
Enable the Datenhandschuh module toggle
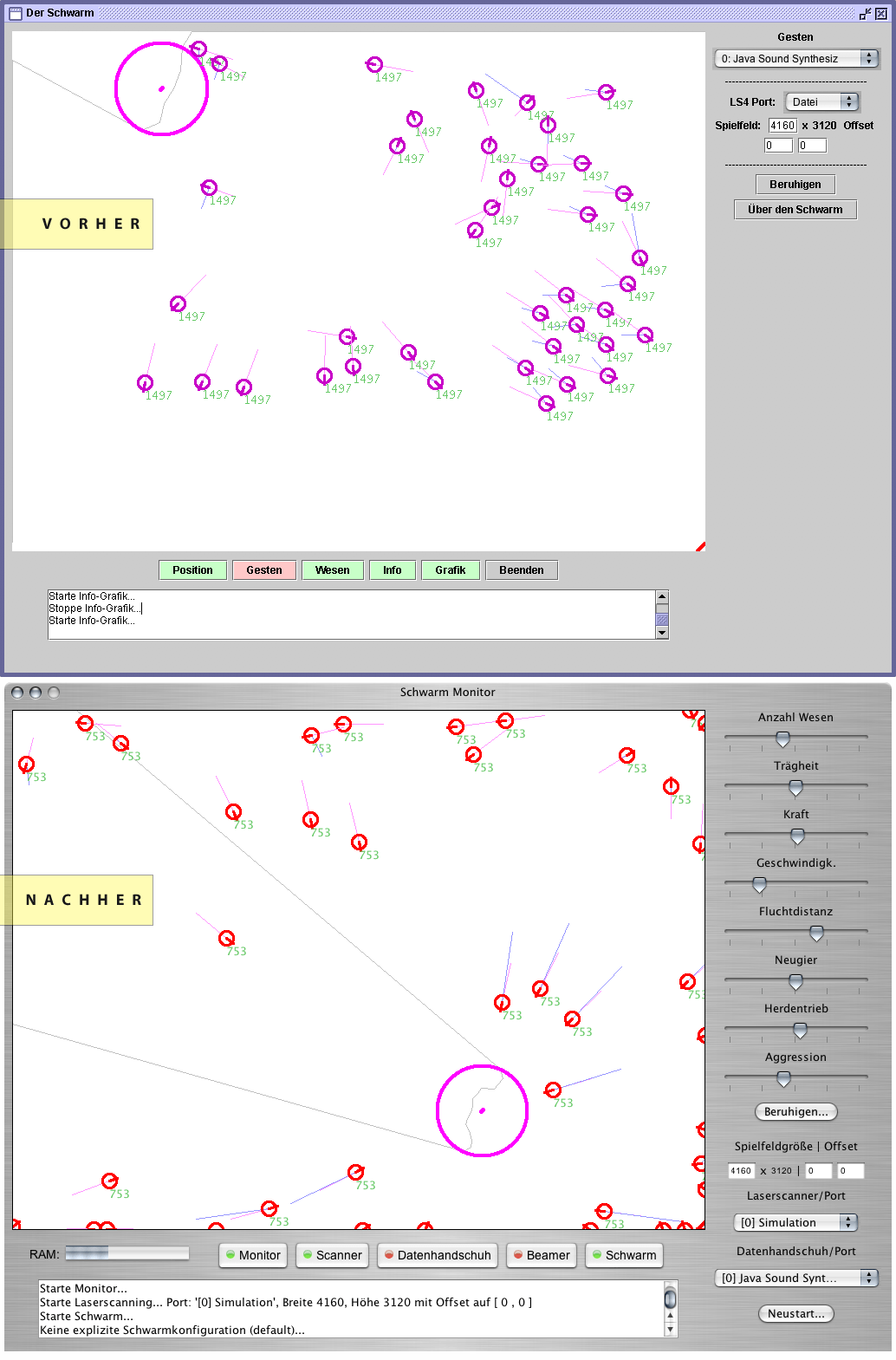pos(438,1255)
